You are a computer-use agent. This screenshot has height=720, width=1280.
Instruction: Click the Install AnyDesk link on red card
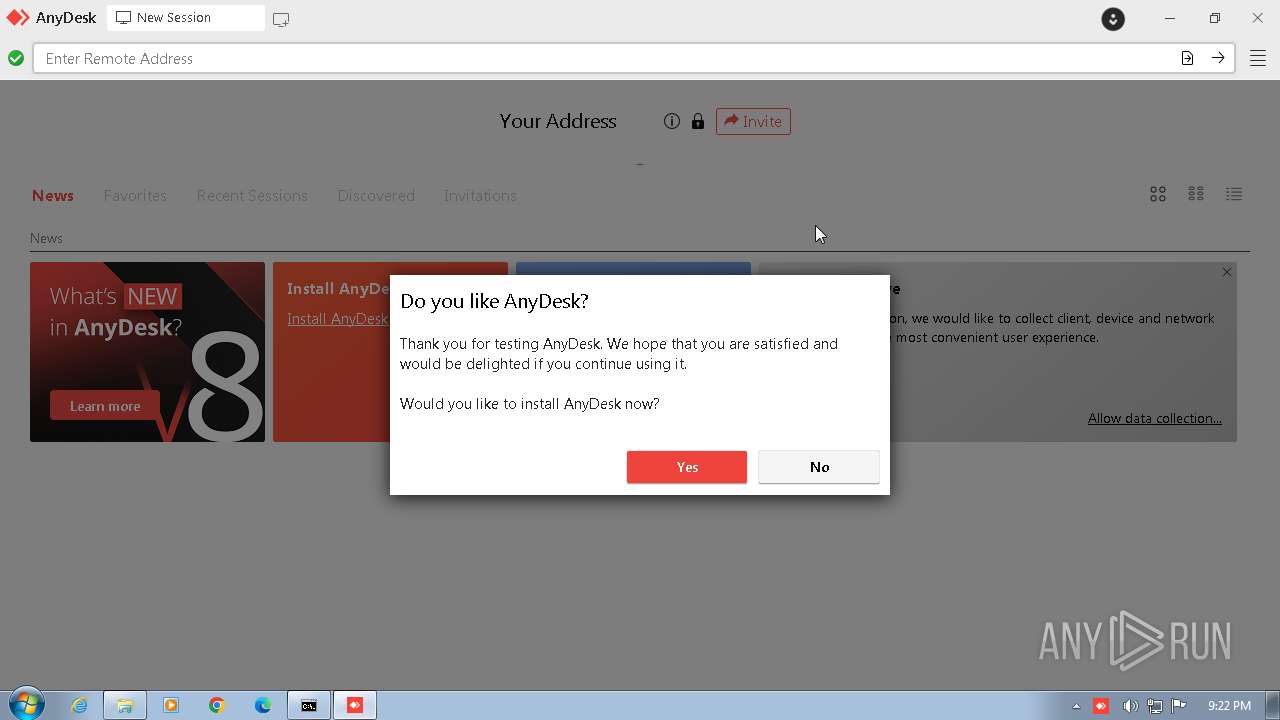pos(337,319)
